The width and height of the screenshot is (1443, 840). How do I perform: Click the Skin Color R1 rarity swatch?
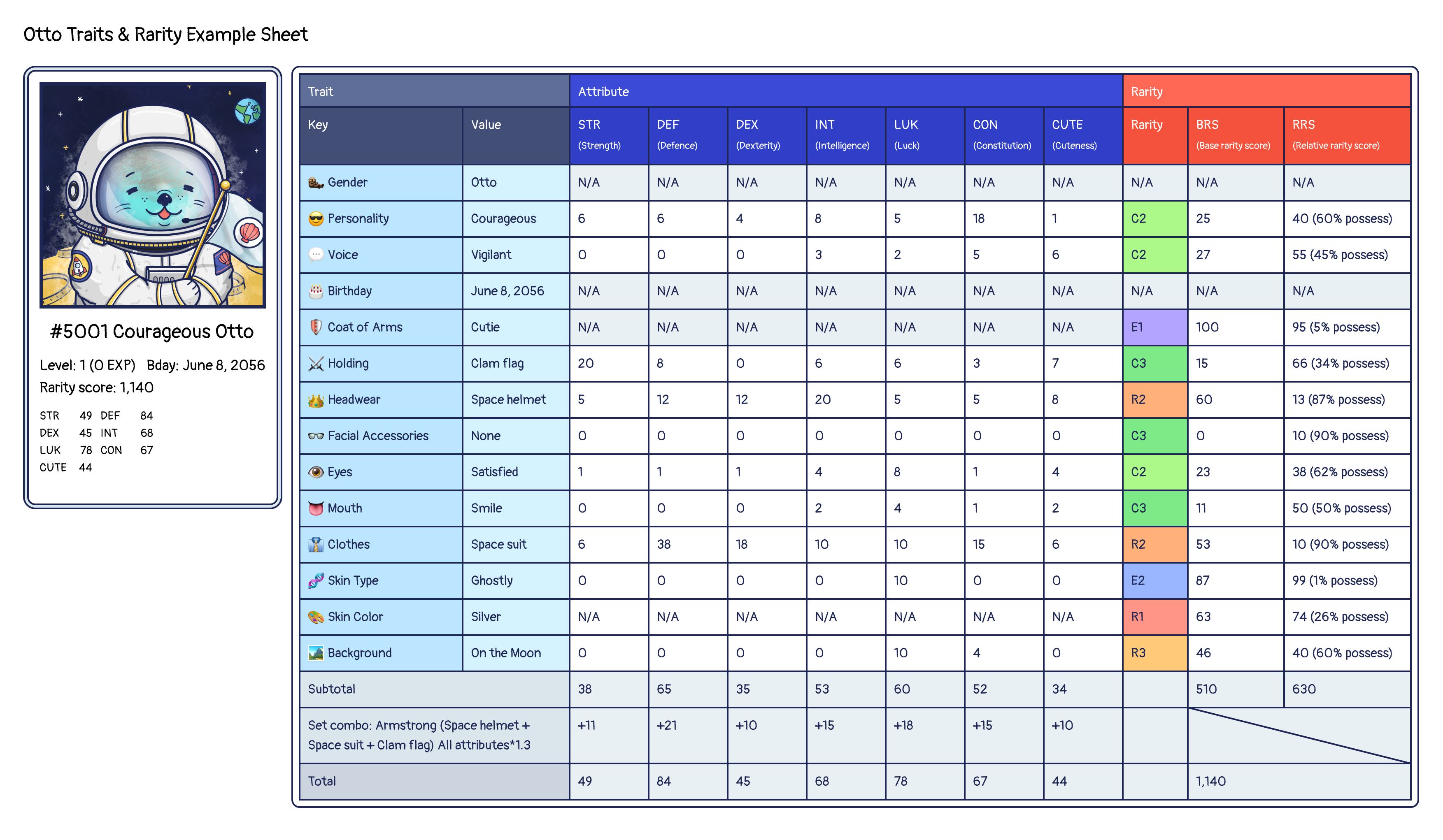pos(1154,617)
